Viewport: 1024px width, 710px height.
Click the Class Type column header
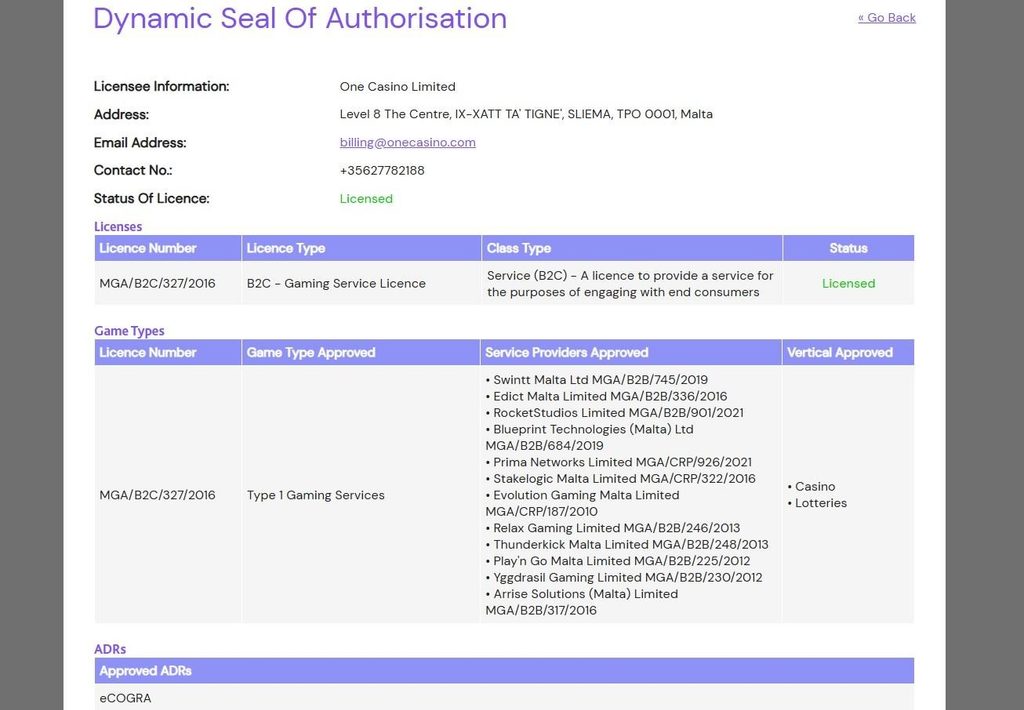pos(632,248)
